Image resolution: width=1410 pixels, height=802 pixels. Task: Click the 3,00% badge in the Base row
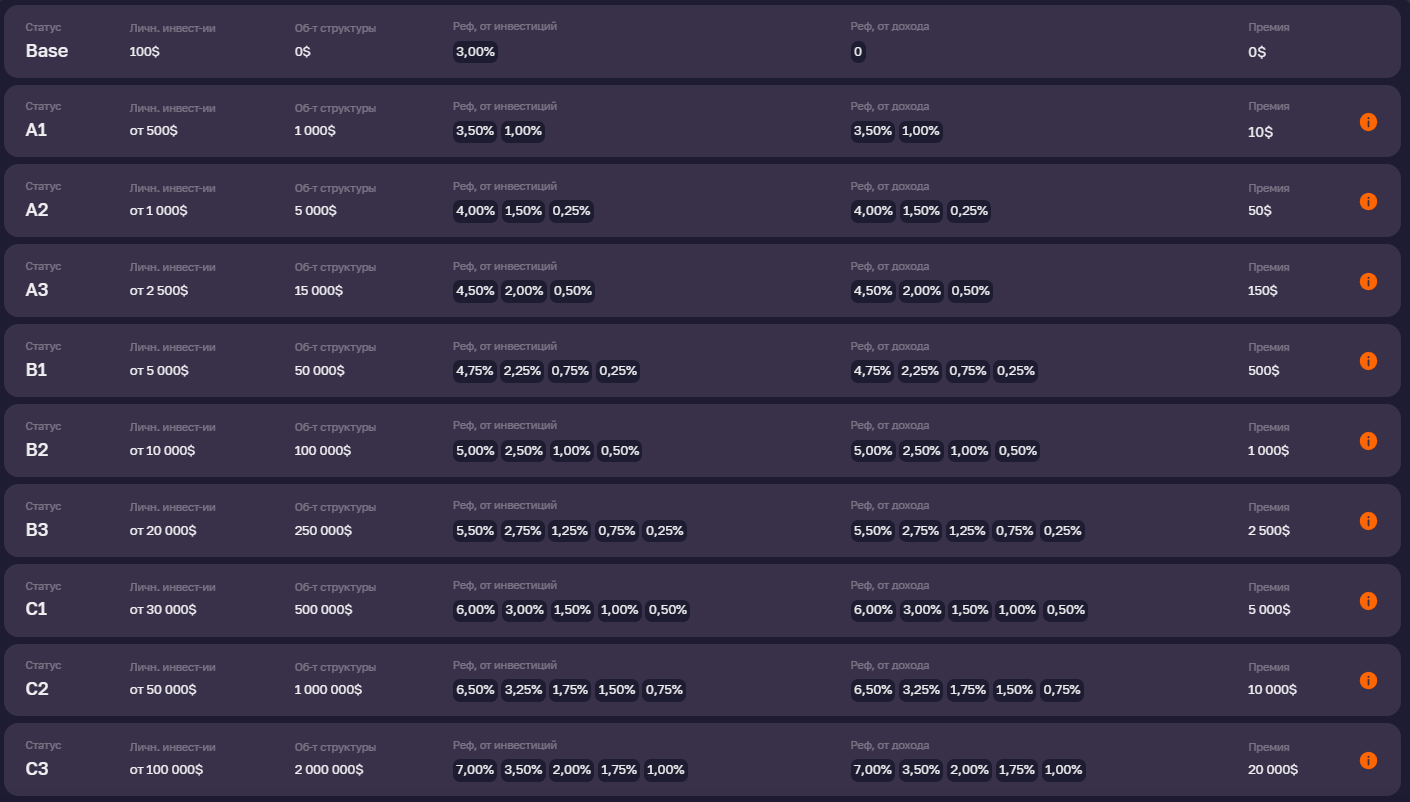[x=475, y=51]
